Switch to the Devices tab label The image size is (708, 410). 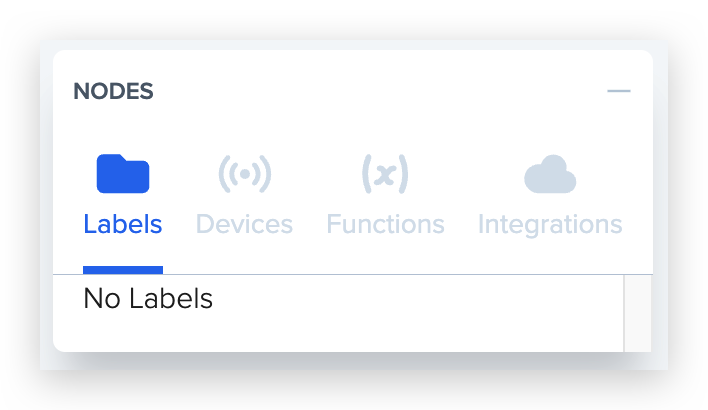pos(244,224)
